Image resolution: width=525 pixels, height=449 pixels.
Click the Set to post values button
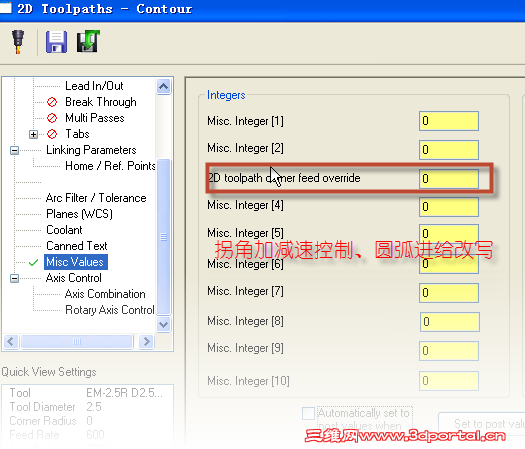coord(482,424)
